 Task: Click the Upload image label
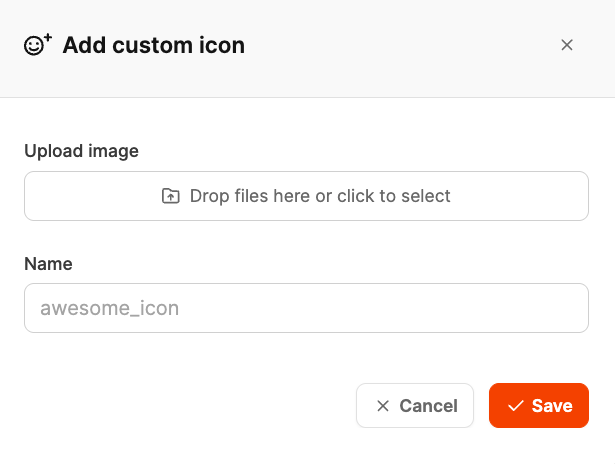81,151
